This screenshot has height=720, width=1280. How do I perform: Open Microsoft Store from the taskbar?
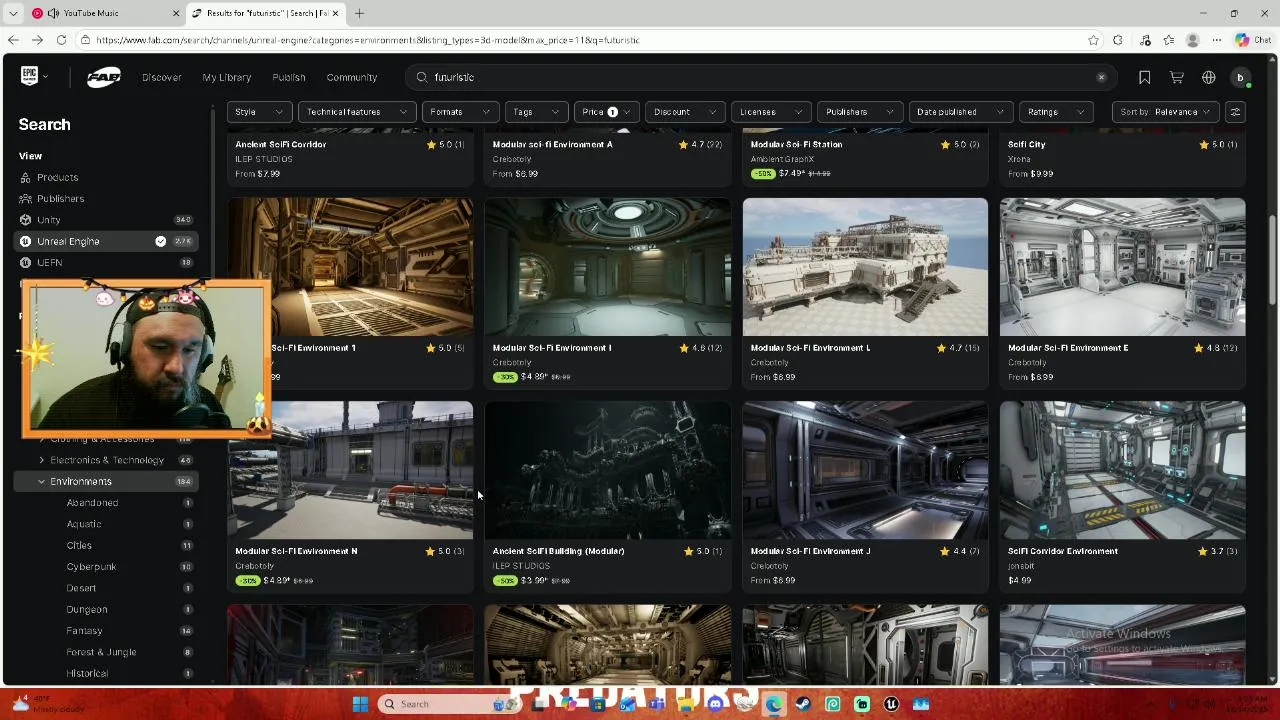coord(598,704)
